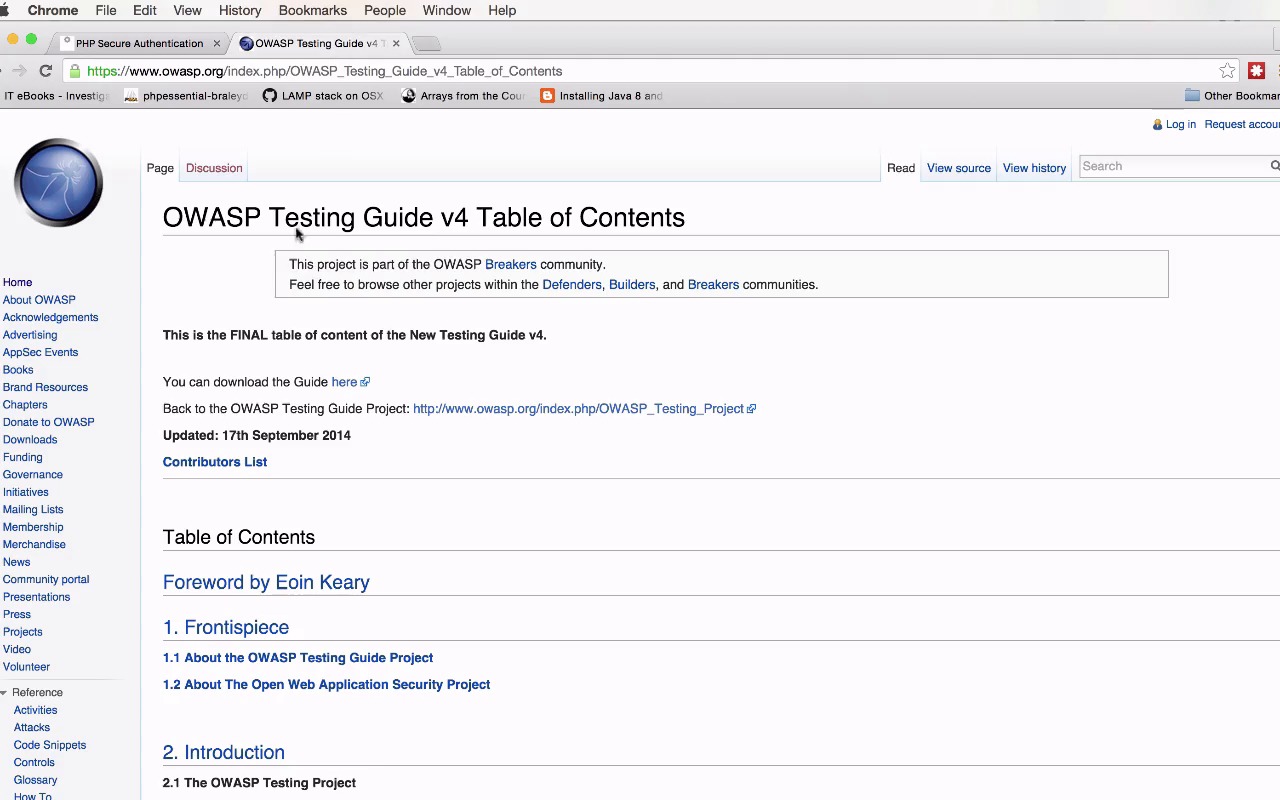Reload the current page
Screen dimensions: 1280x800
[x=45, y=71]
